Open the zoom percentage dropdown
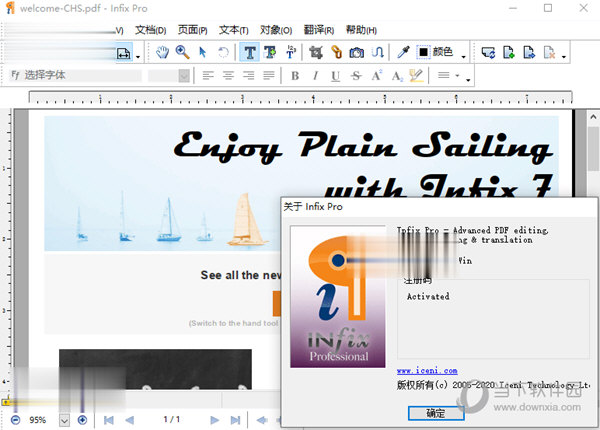The width and height of the screenshot is (600, 430). (x=64, y=420)
